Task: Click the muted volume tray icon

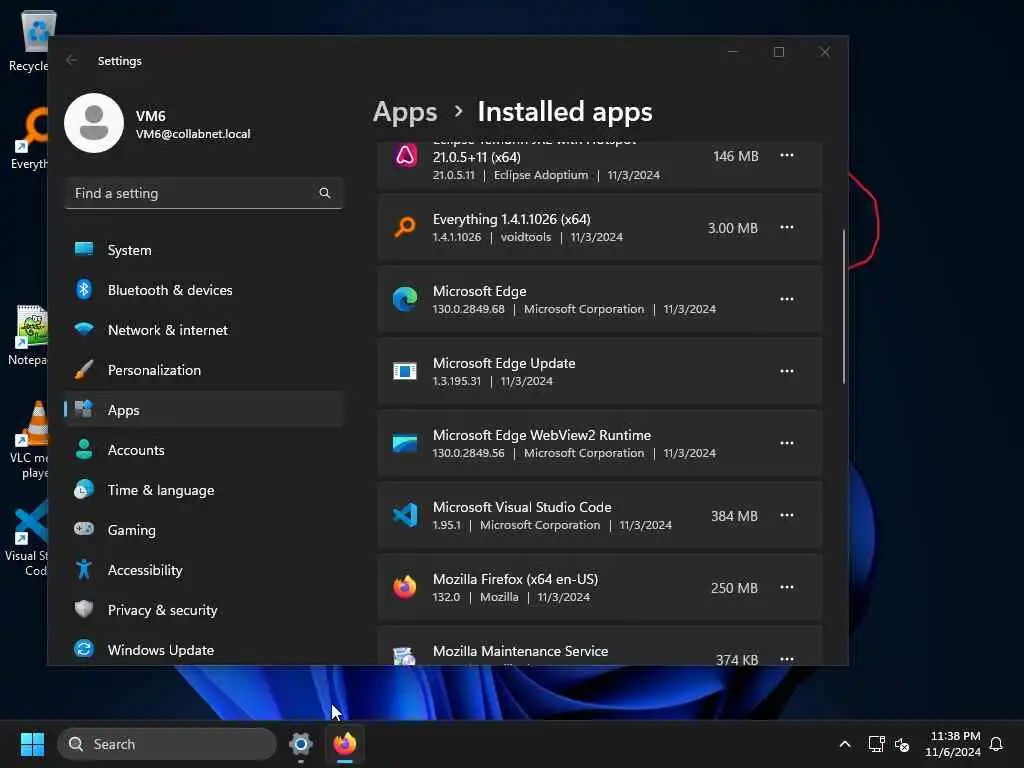Action: point(902,744)
